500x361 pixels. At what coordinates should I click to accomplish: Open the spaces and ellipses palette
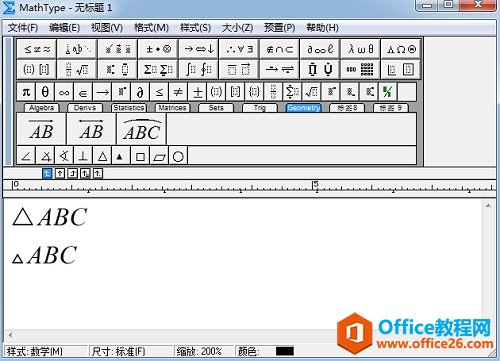click(77, 49)
